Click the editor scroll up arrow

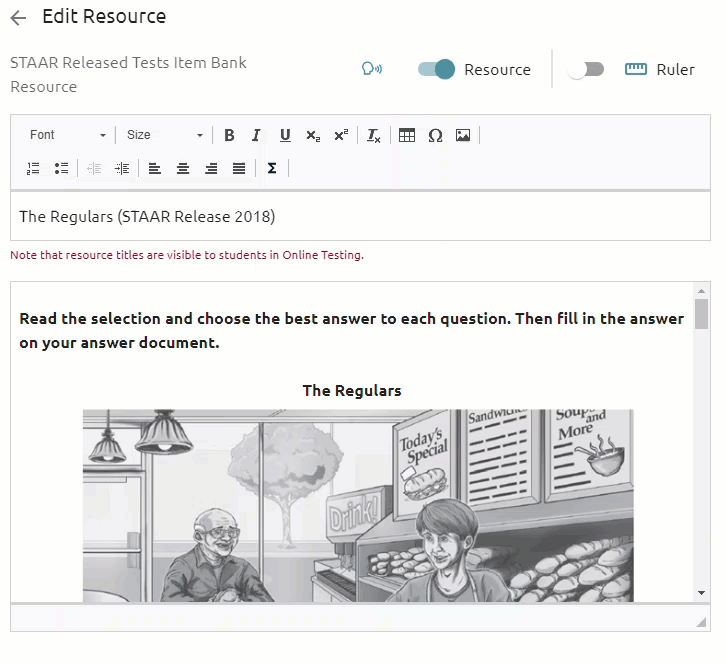(x=701, y=291)
